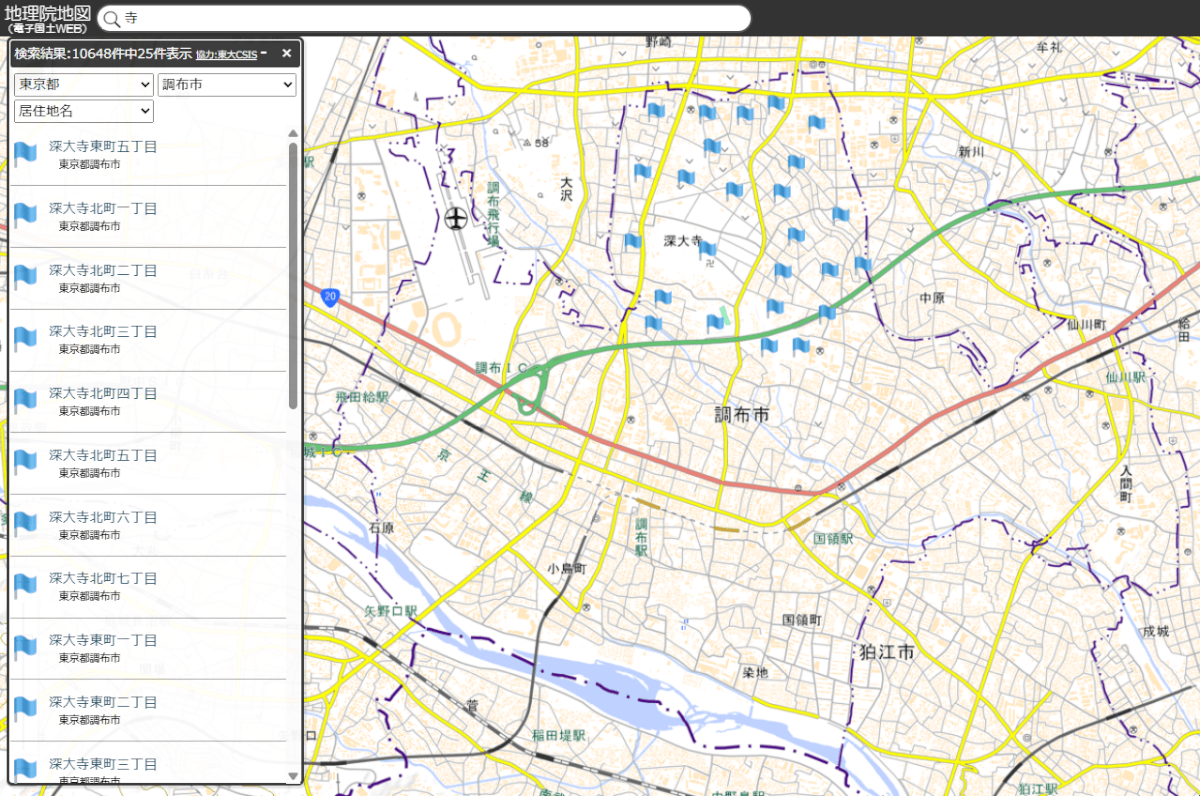Choose the 深大寺北町四丁目 result entry

coord(103,394)
